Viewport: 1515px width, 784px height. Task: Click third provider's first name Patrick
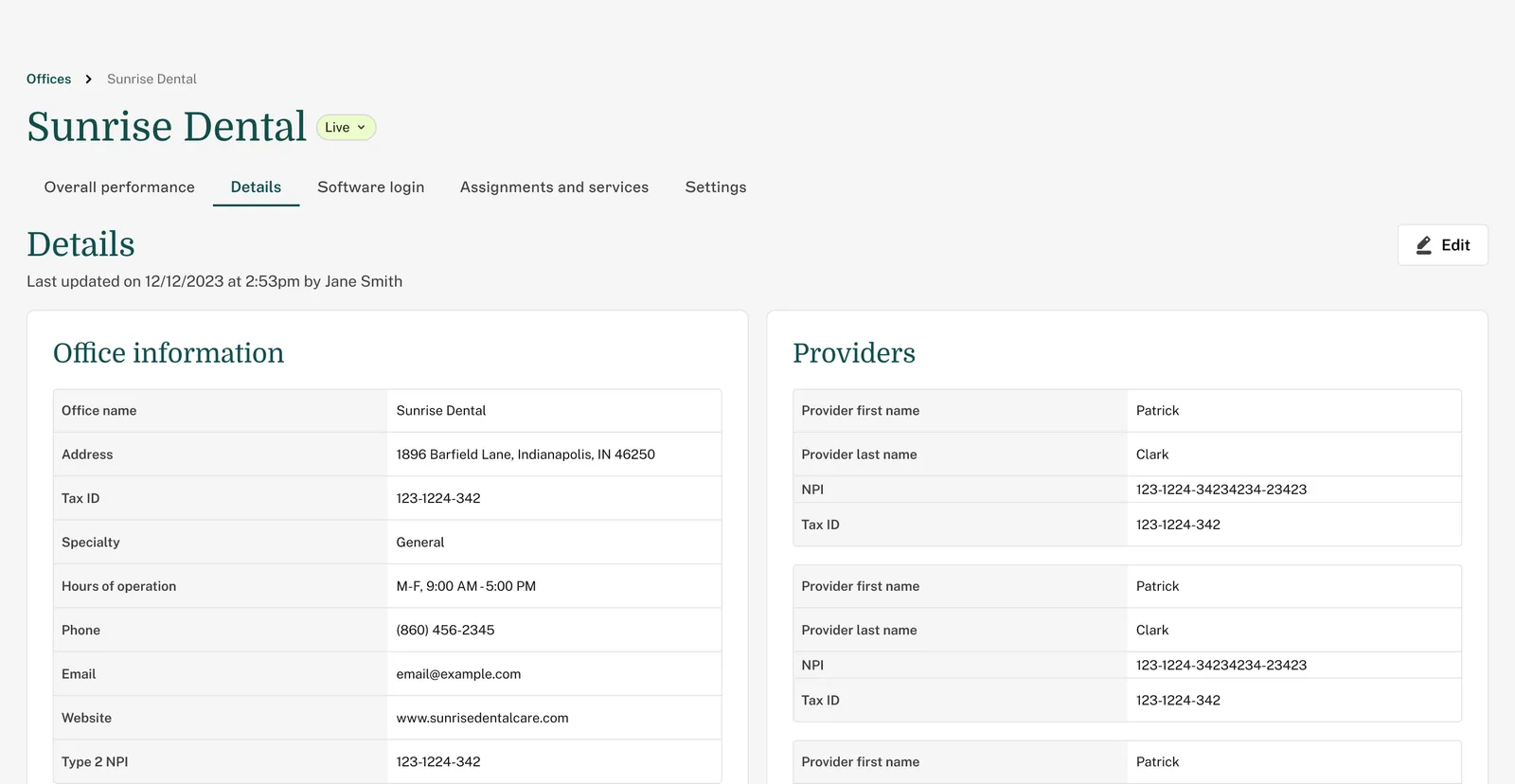tap(1157, 762)
